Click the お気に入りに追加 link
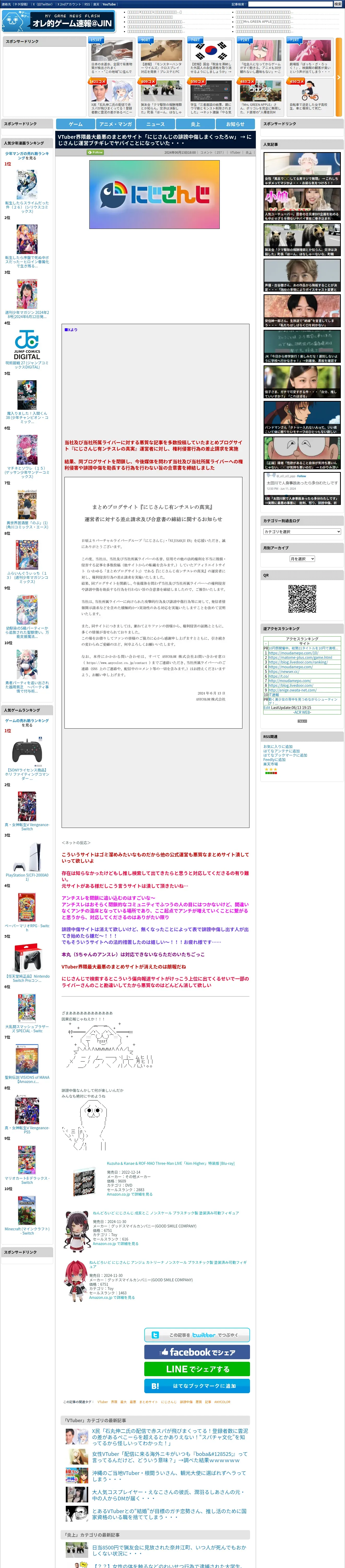The width and height of the screenshot is (345, 1568). [278, 746]
